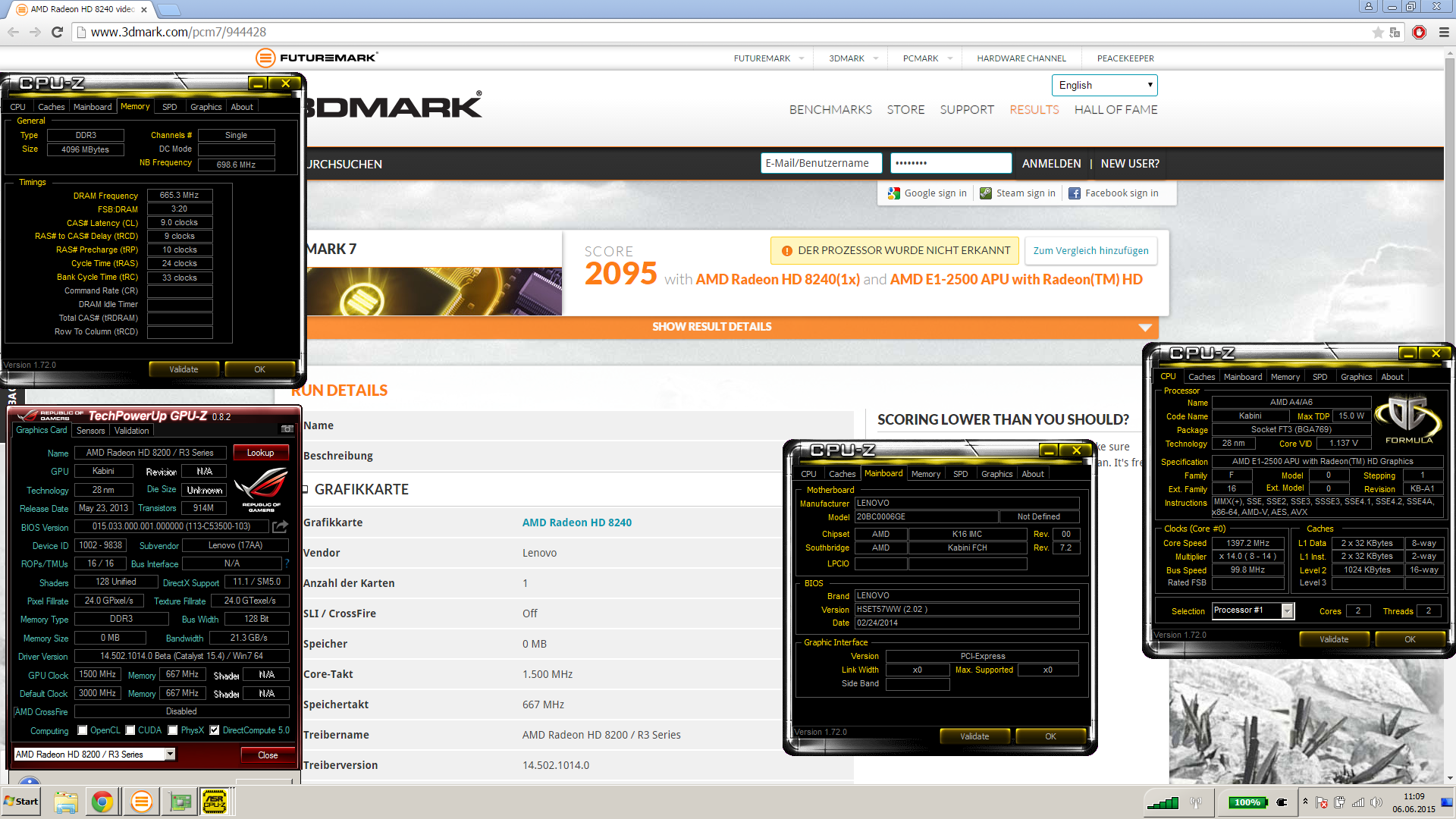Open Caches tab in Mainboard CPU-Z window

pyautogui.click(x=842, y=474)
